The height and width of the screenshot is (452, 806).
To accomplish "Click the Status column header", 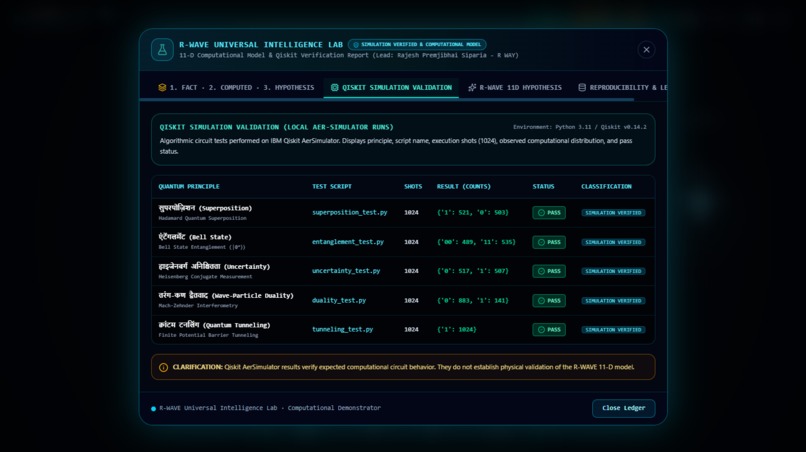I will tap(543, 187).
